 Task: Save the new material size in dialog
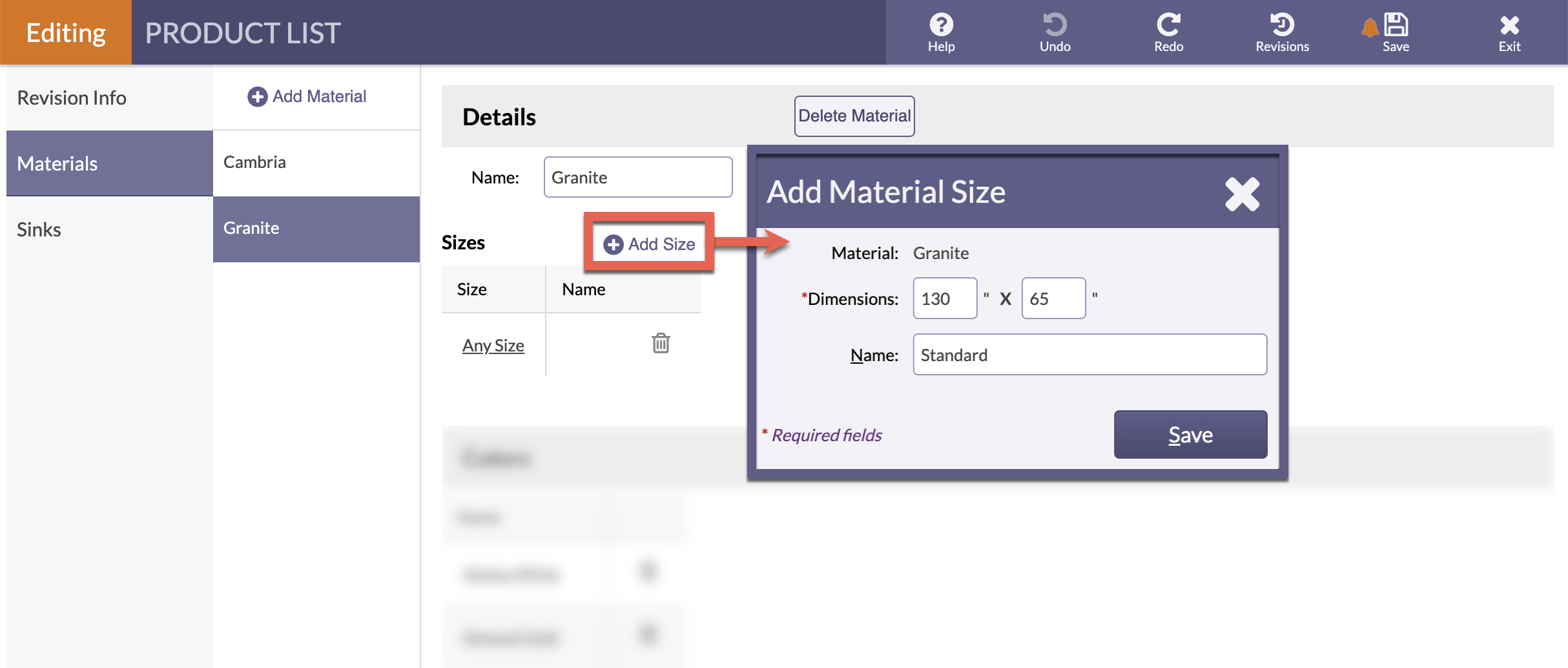(1190, 435)
